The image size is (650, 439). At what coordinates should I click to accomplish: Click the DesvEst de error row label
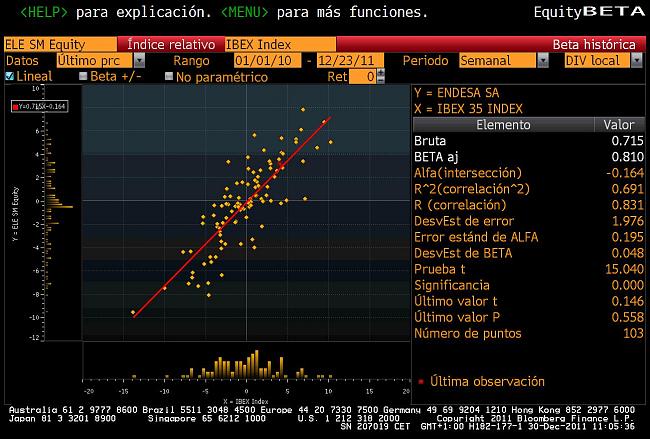coord(464,221)
